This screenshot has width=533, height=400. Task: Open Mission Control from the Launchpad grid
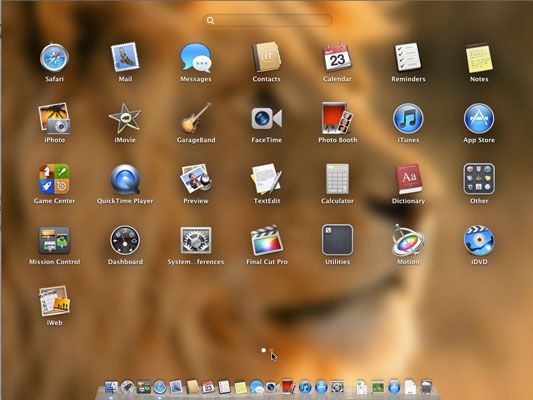click(x=54, y=240)
